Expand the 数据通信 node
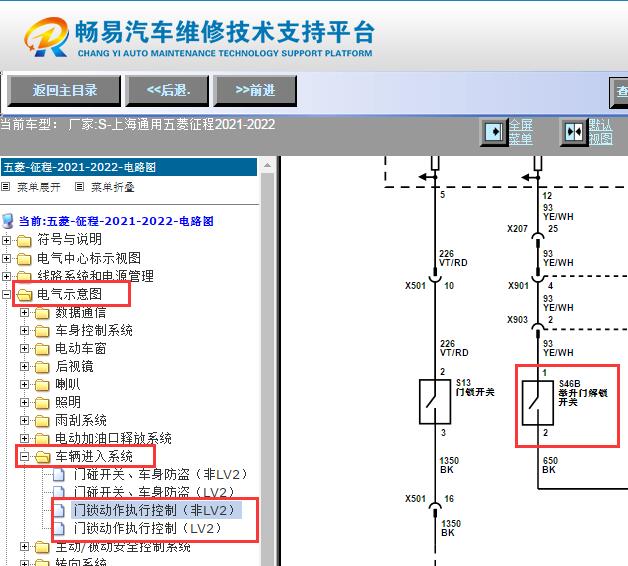The width and height of the screenshot is (628, 566). click(x=24, y=312)
